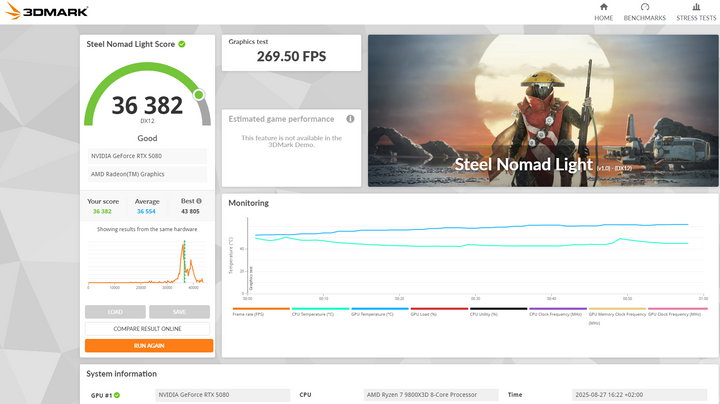This screenshot has height=404, width=720.
Task: Click info icon next to Best score
Action: coord(198,201)
